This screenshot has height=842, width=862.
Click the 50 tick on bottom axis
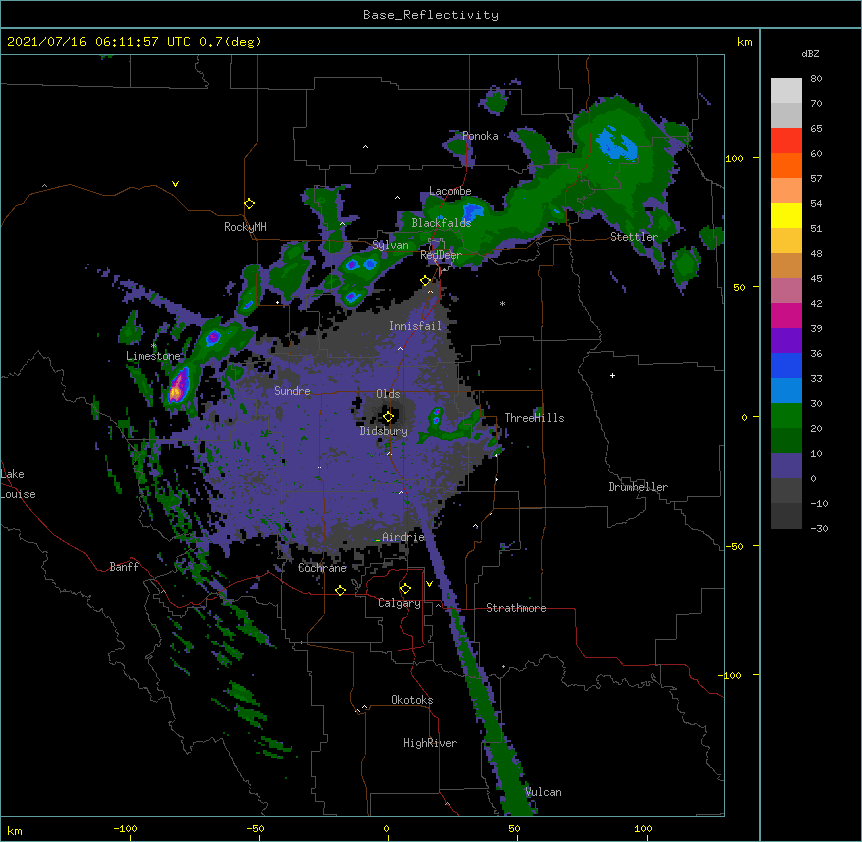pos(514,828)
